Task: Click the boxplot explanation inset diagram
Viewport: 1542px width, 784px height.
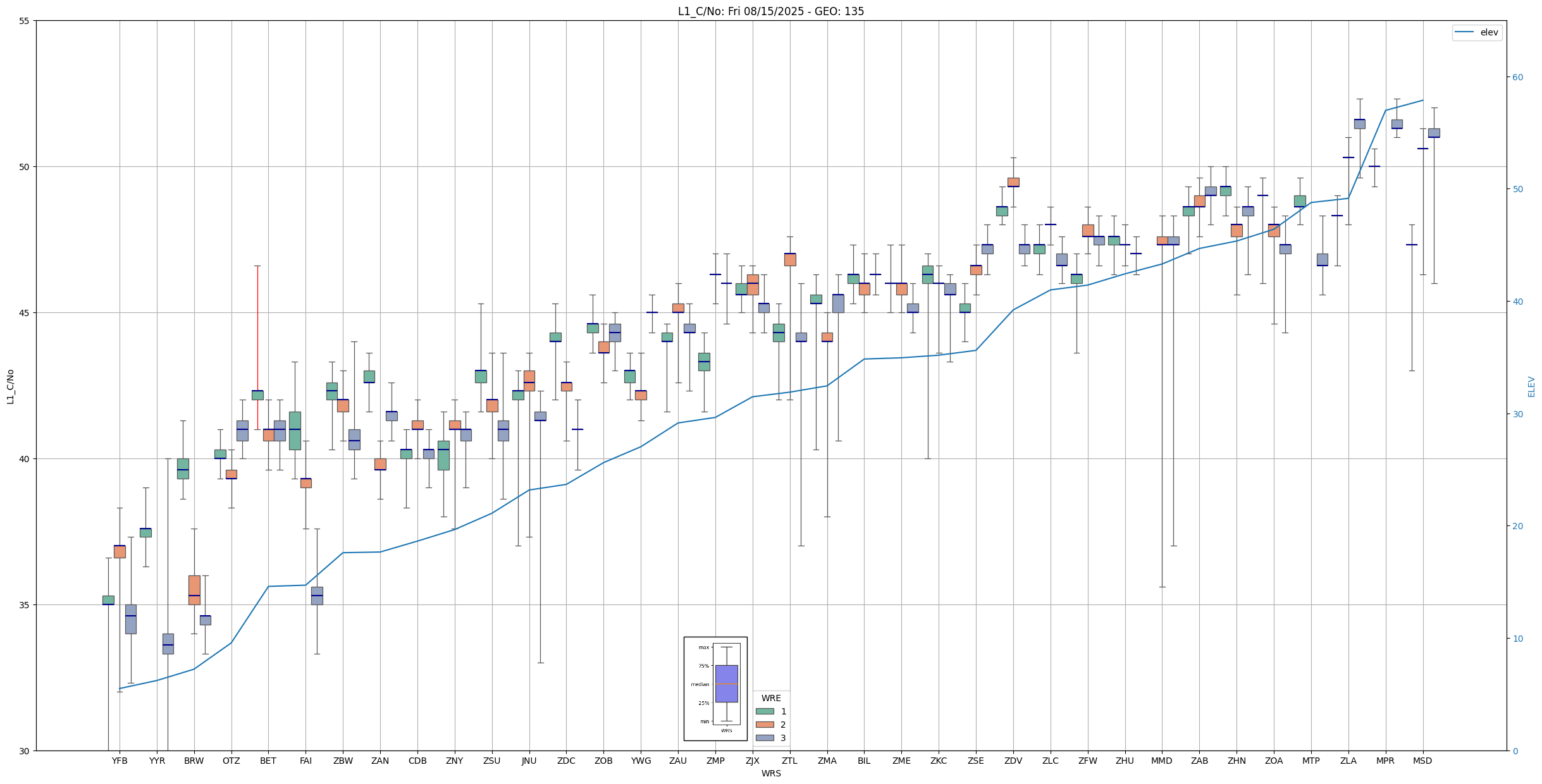Action: tap(715, 689)
